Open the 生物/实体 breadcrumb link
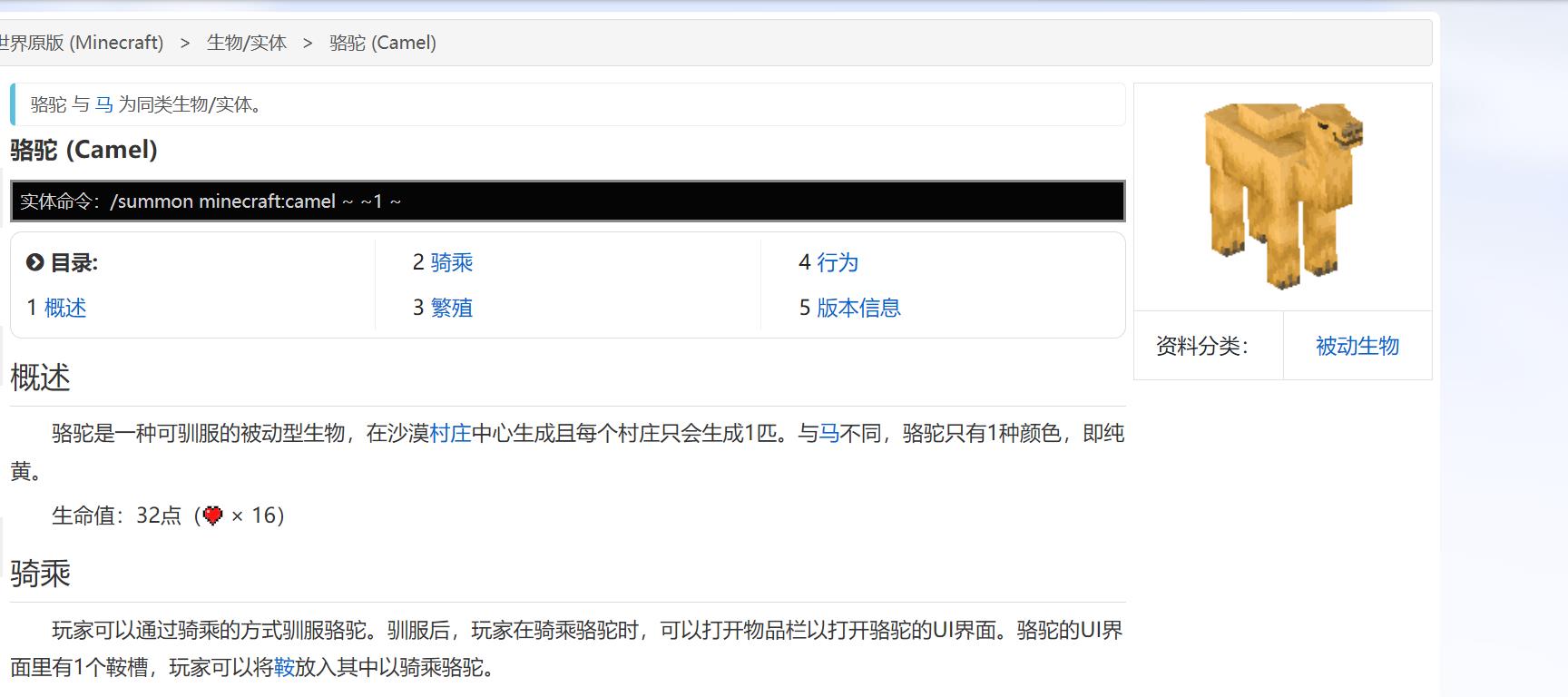This screenshot has height=697, width=1568. pos(247,43)
